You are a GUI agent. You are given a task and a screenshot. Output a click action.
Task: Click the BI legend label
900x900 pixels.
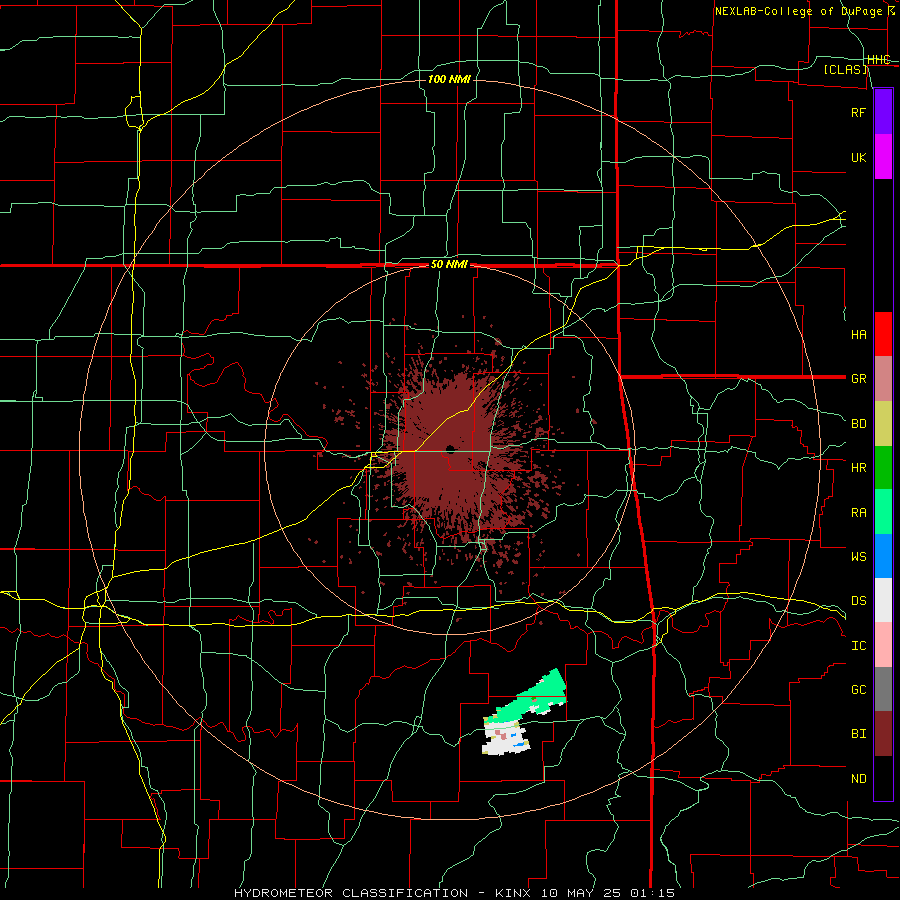coord(858,734)
